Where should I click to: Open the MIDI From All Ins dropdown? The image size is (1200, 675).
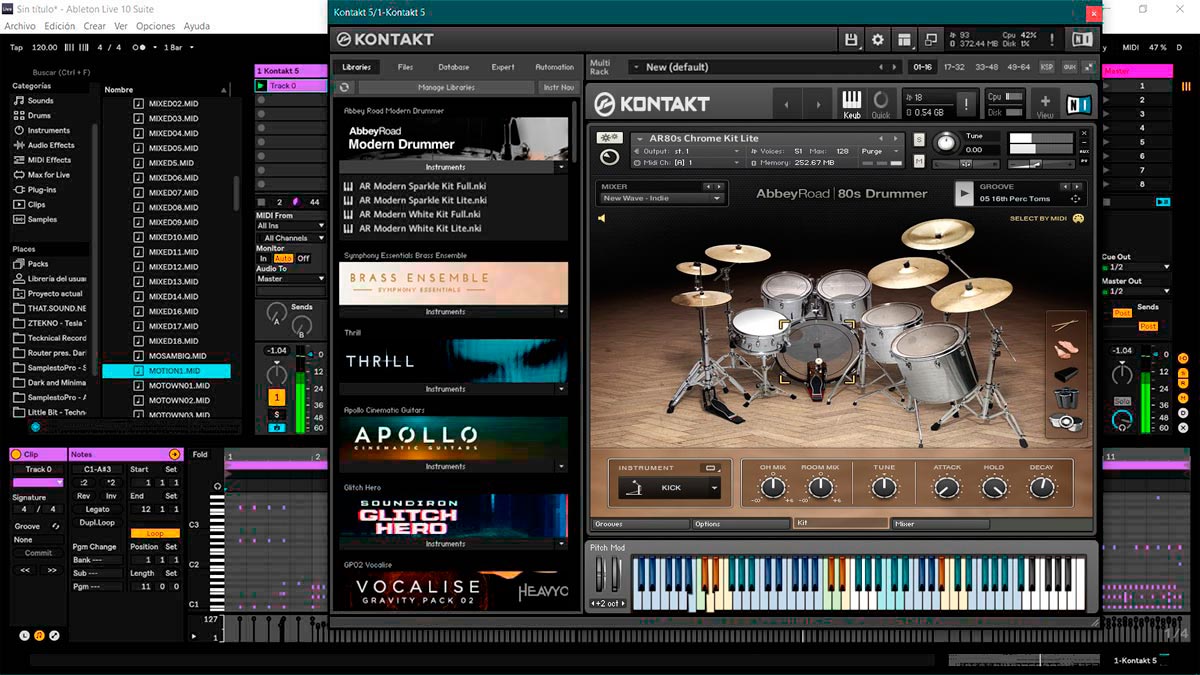pos(291,226)
